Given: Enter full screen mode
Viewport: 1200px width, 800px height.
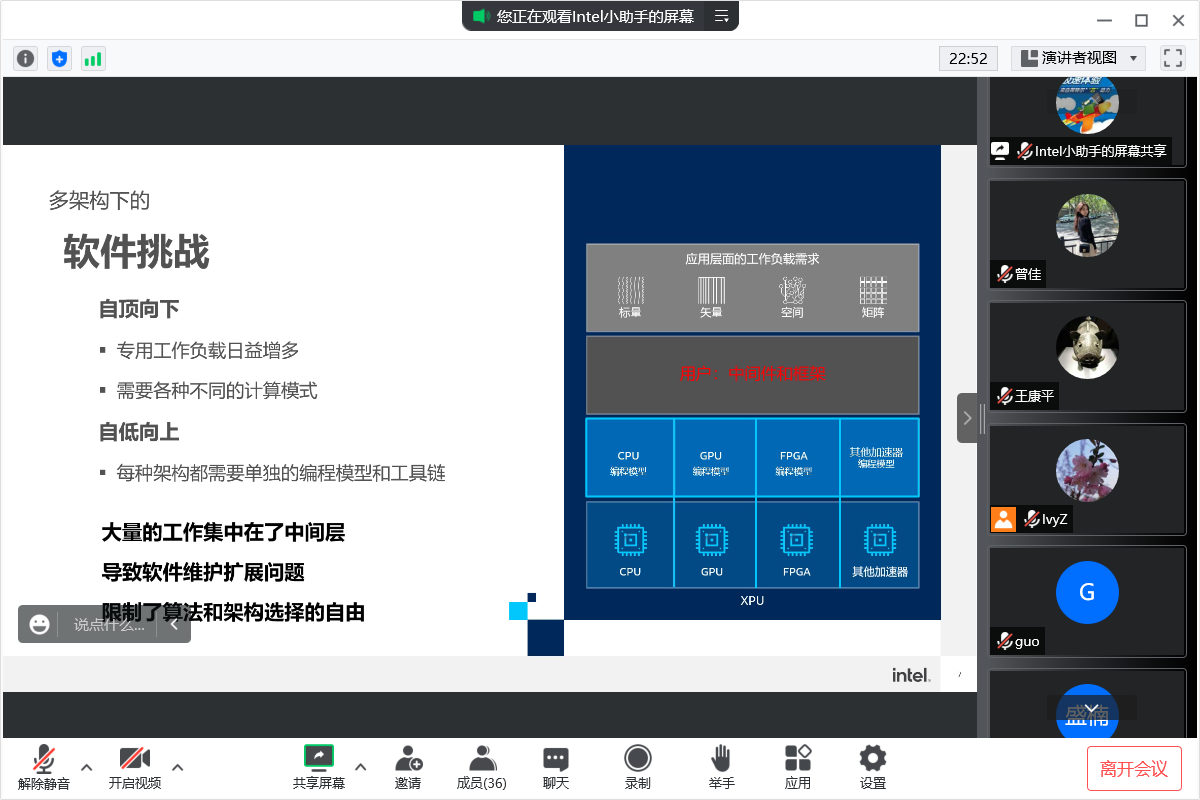Looking at the screenshot, I should [1172, 58].
